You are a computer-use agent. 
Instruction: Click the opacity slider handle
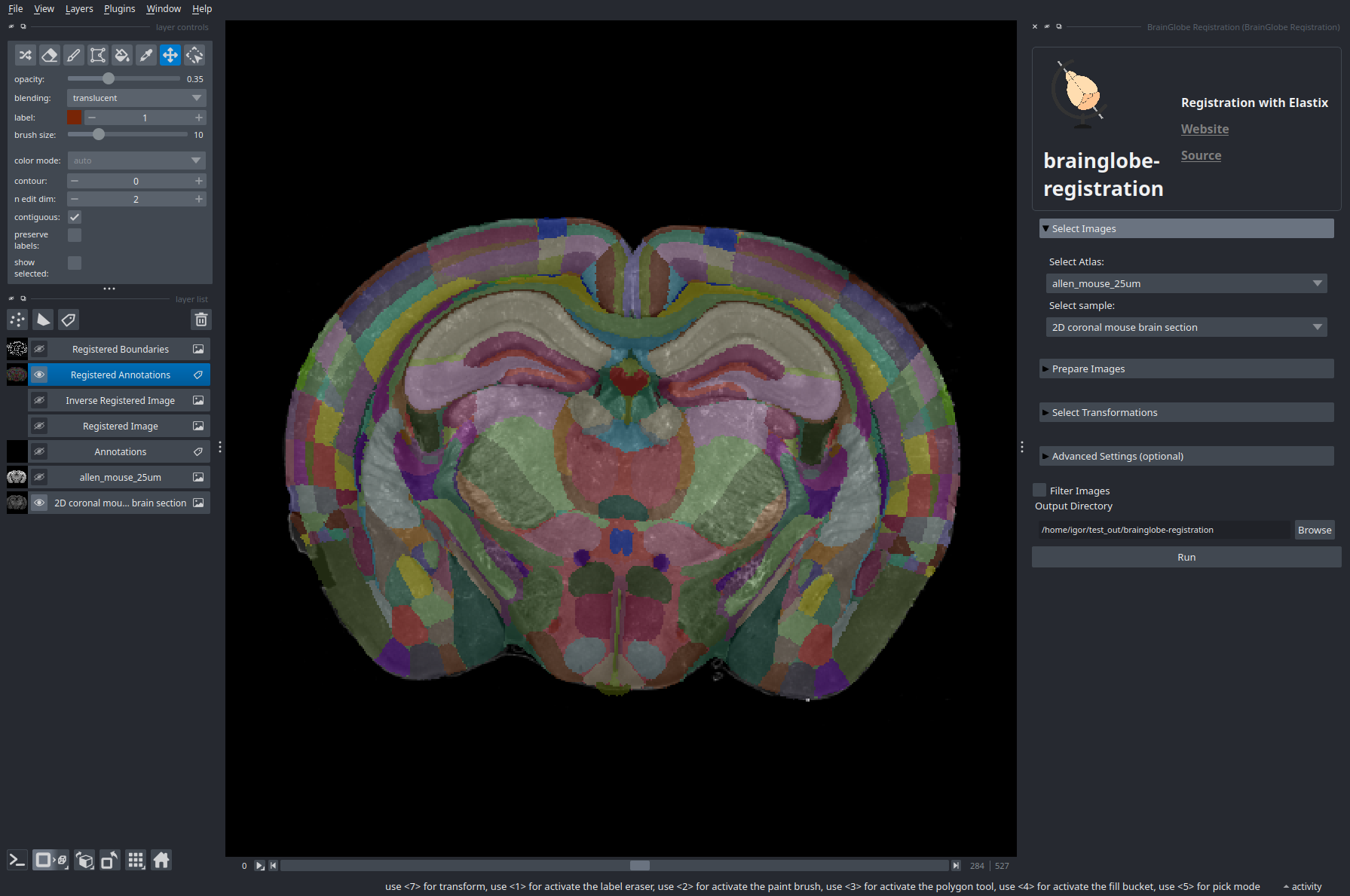pyautogui.click(x=109, y=78)
